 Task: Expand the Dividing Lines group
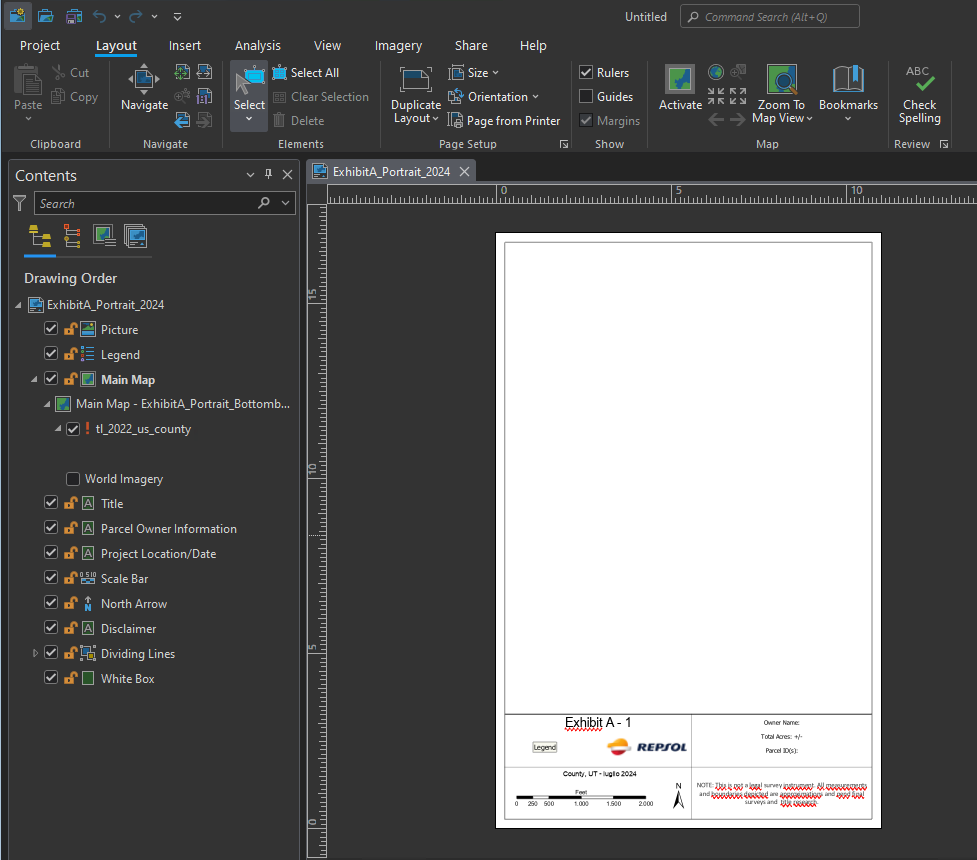coord(36,654)
